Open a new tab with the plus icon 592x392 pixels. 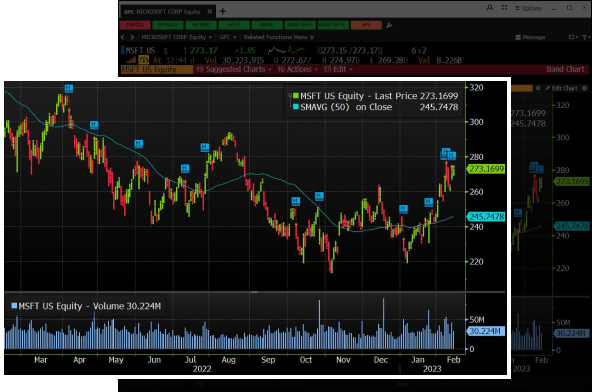(x=223, y=11)
